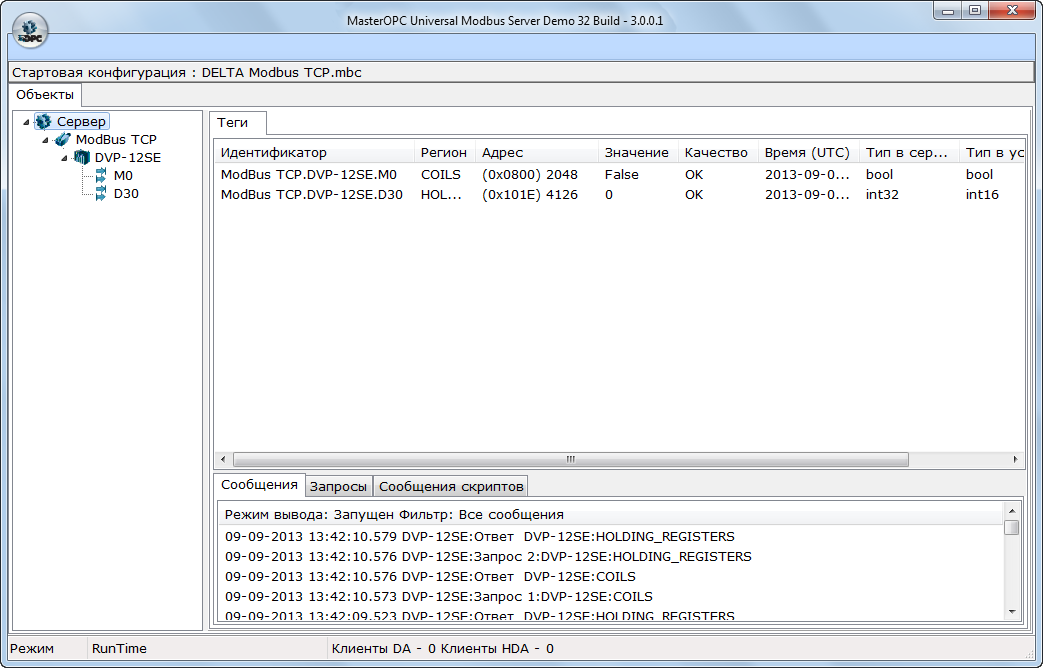Click the M0 tag icon
Screen dimensions: 1043x668
100,176
